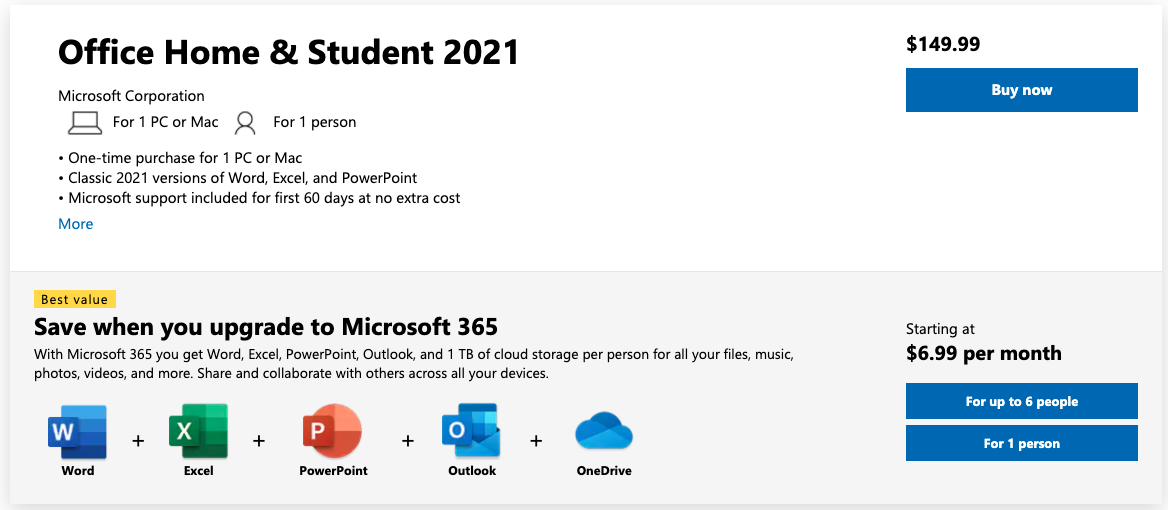Click the $149.99 price text
The height and width of the screenshot is (510, 1168).
(x=943, y=45)
